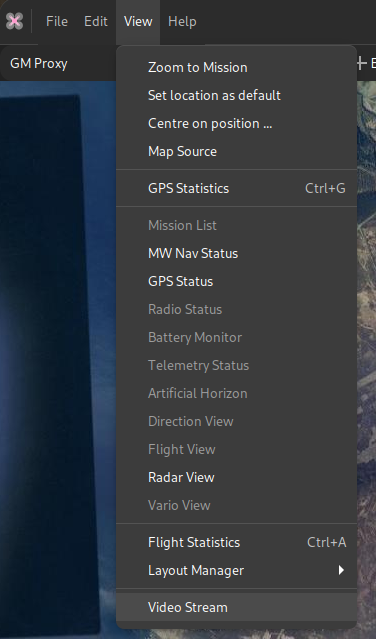This screenshot has width=376, height=639.
Task: Open Video Stream
Action: click(236, 607)
